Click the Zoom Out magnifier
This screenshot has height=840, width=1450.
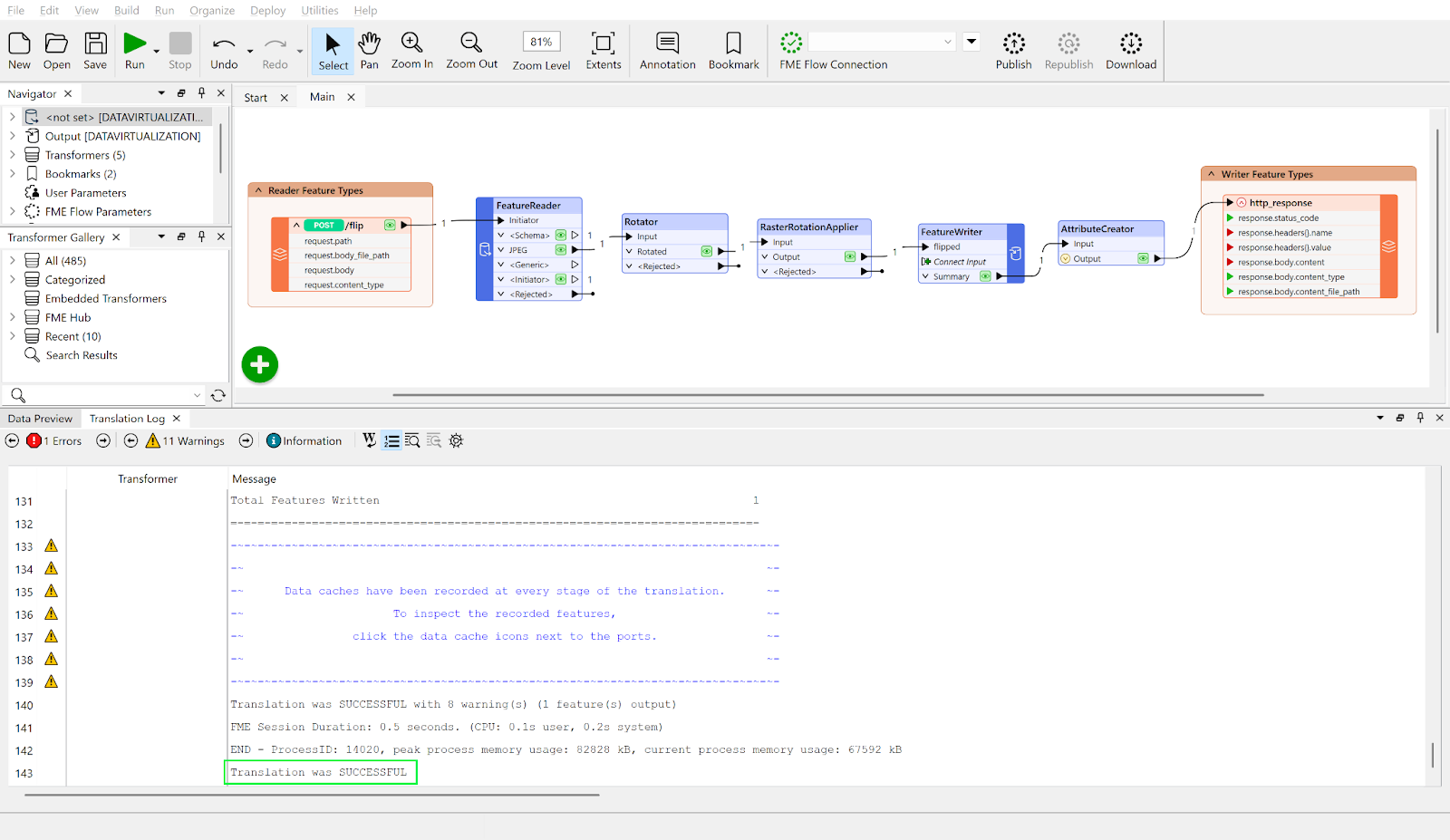pos(471,43)
